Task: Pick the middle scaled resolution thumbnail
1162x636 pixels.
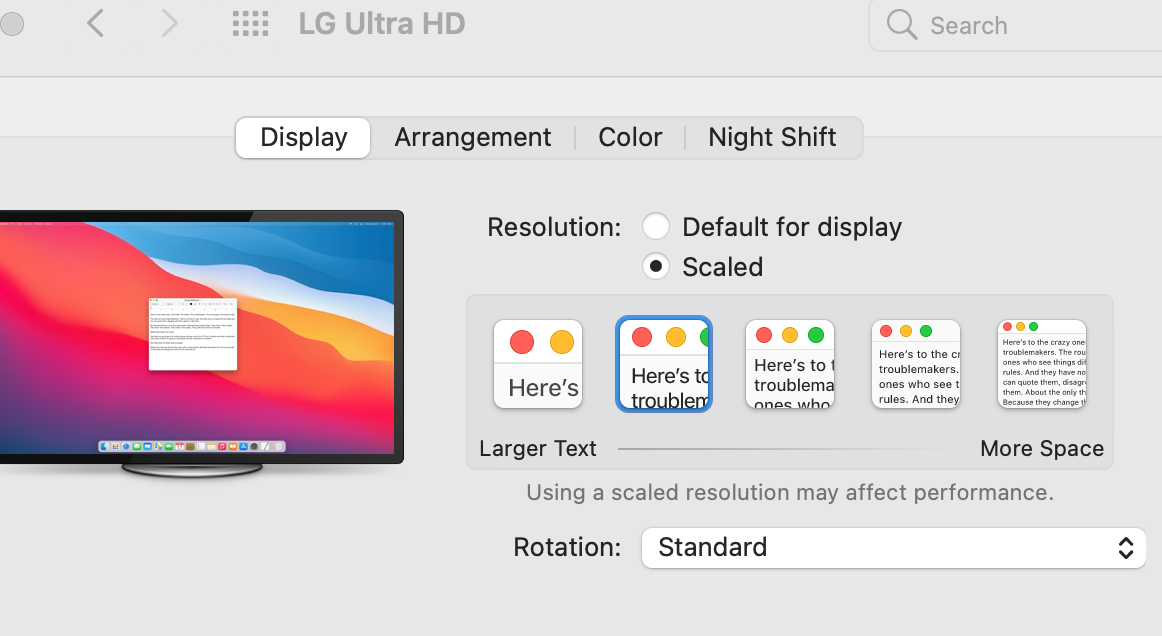Action: (x=790, y=364)
